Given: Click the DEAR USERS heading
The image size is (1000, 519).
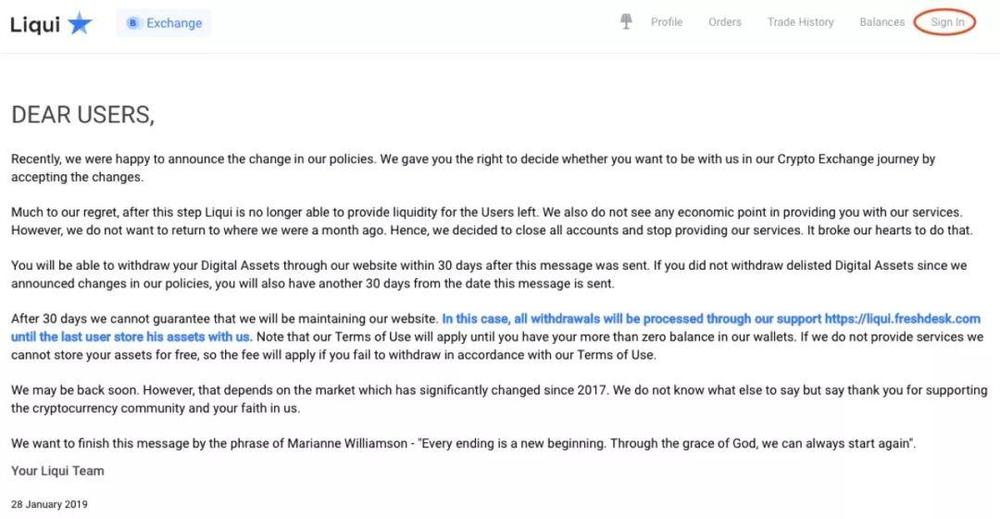Looking at the screenshot, I should pyautogui.click(x=83, y=115).
